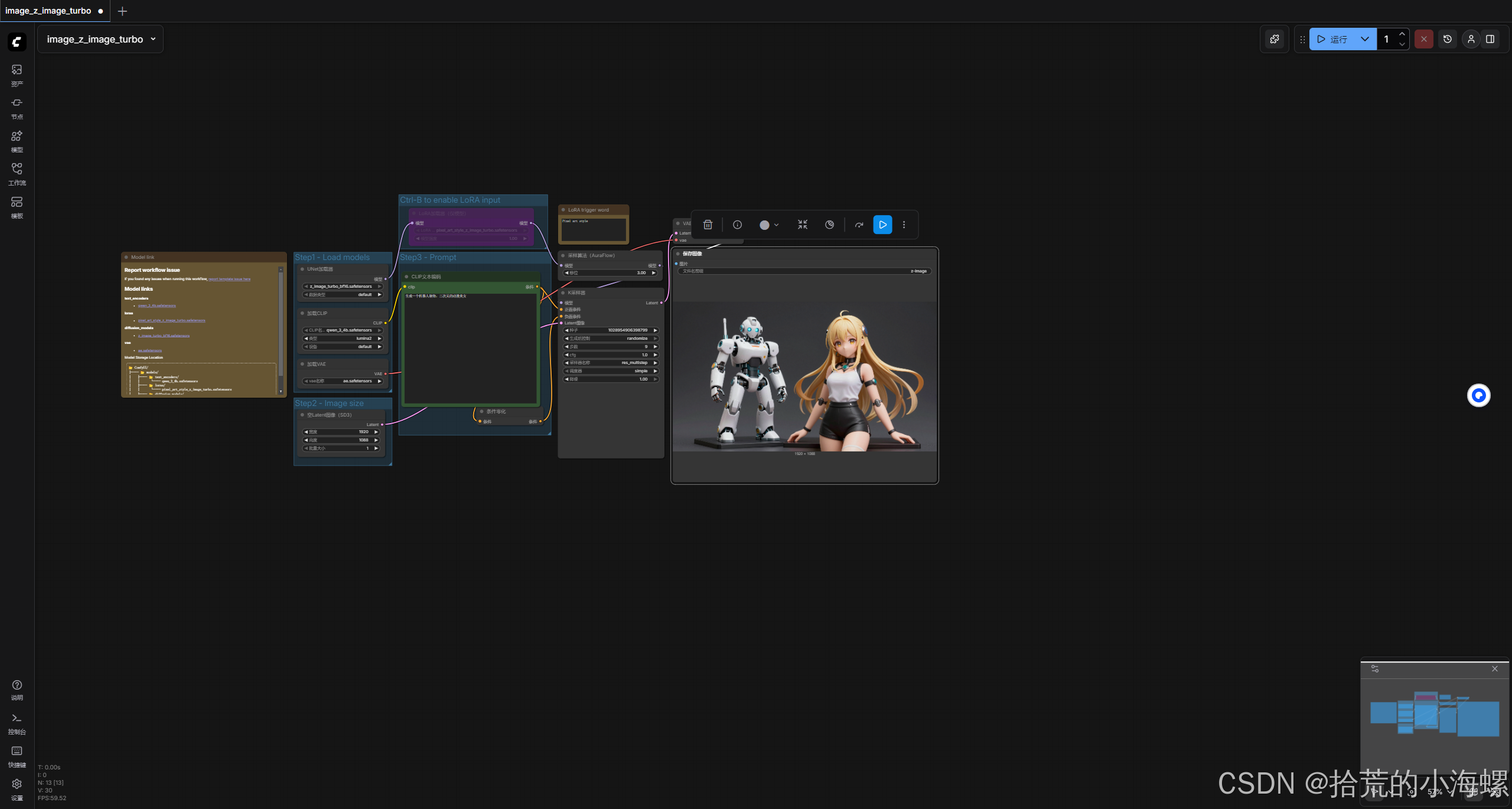Open the three-dot more options menu
Viewport: 1512px width, 809px height.
tap(904, 225)
